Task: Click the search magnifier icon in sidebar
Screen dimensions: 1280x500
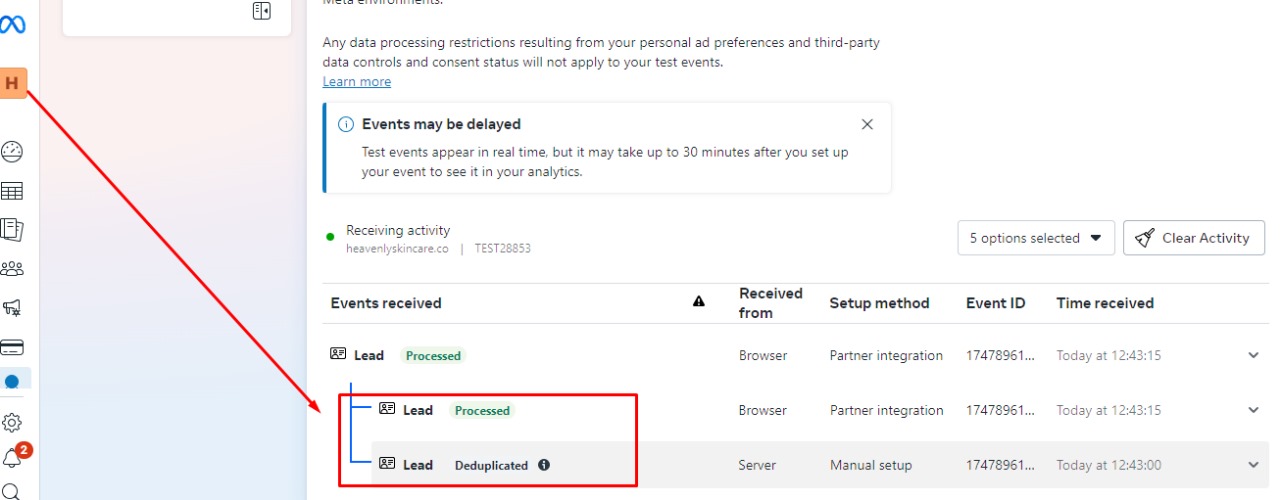Action: point(12,492)
